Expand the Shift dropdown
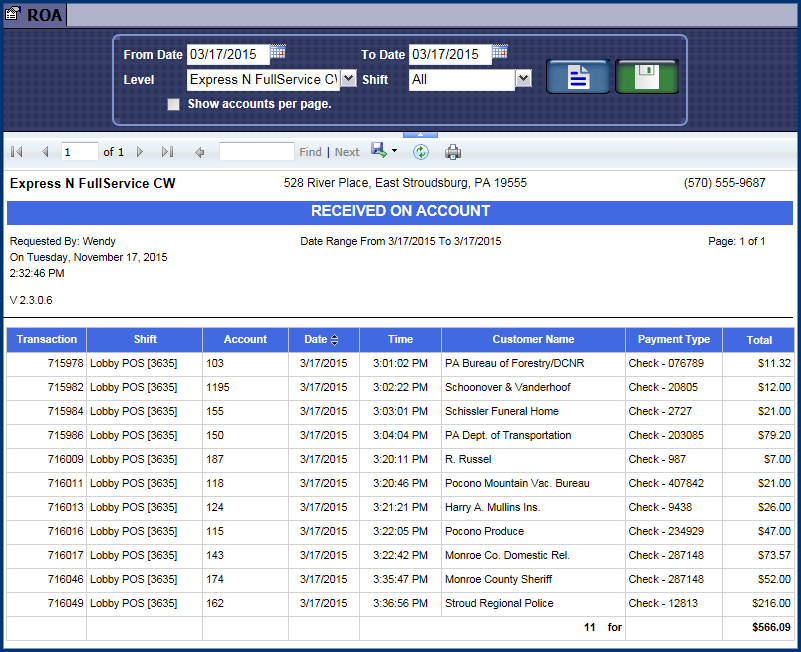 click(x=523, y=79)
